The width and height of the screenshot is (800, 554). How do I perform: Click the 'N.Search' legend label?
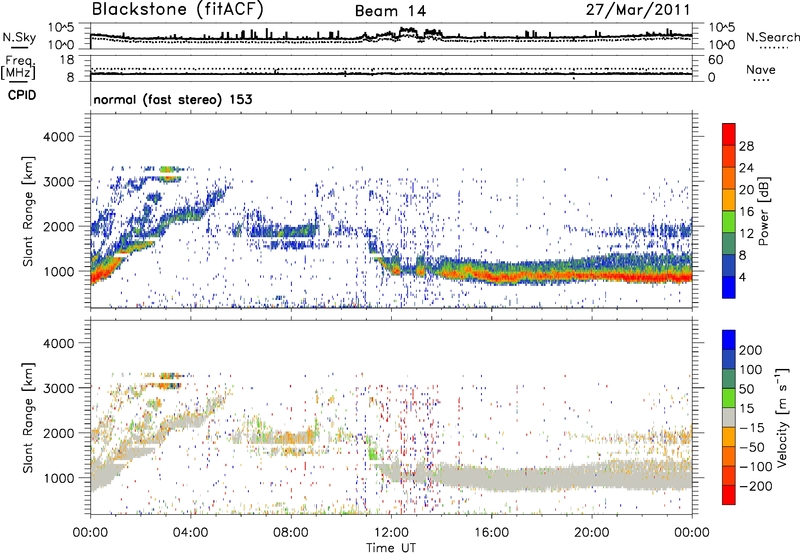772,37
